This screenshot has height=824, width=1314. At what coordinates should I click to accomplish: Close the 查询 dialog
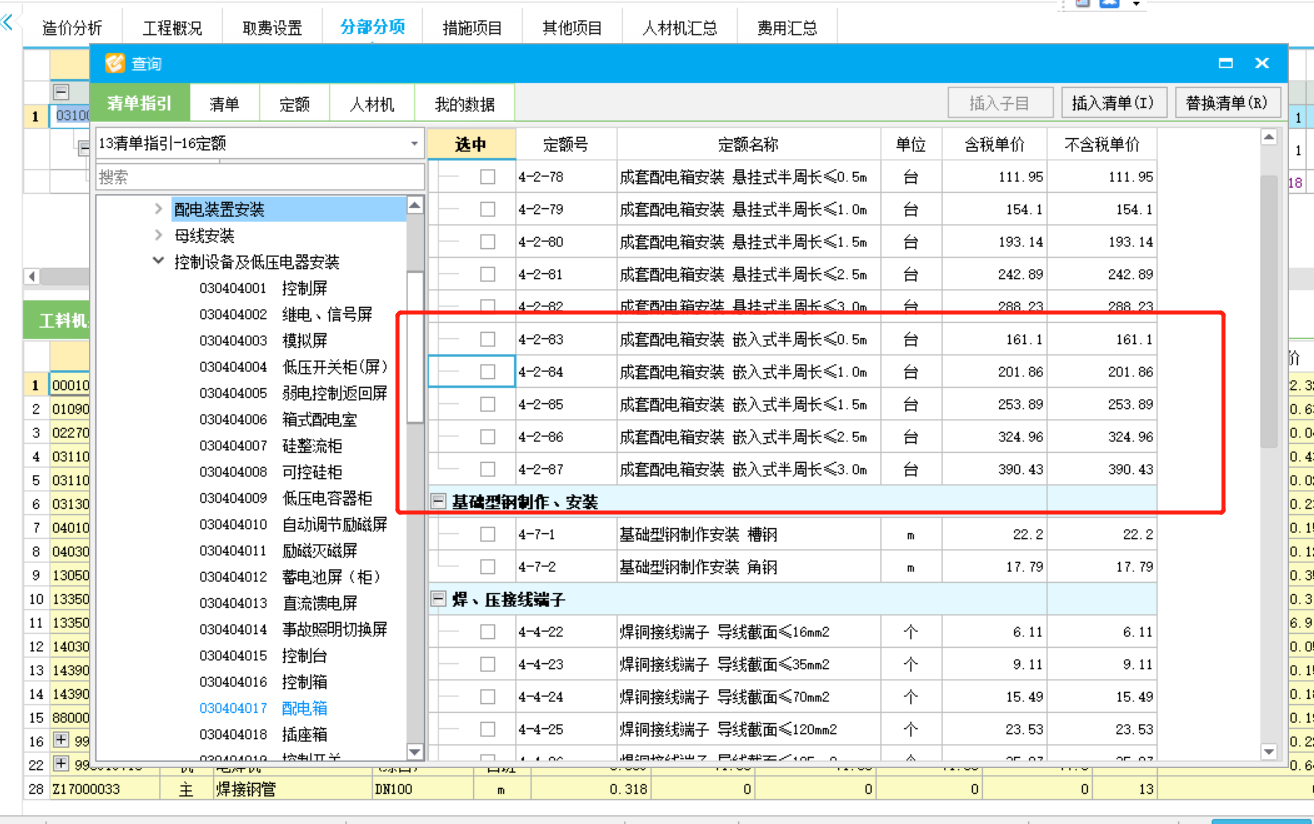pyautogui.click(x=1262, y=63)
